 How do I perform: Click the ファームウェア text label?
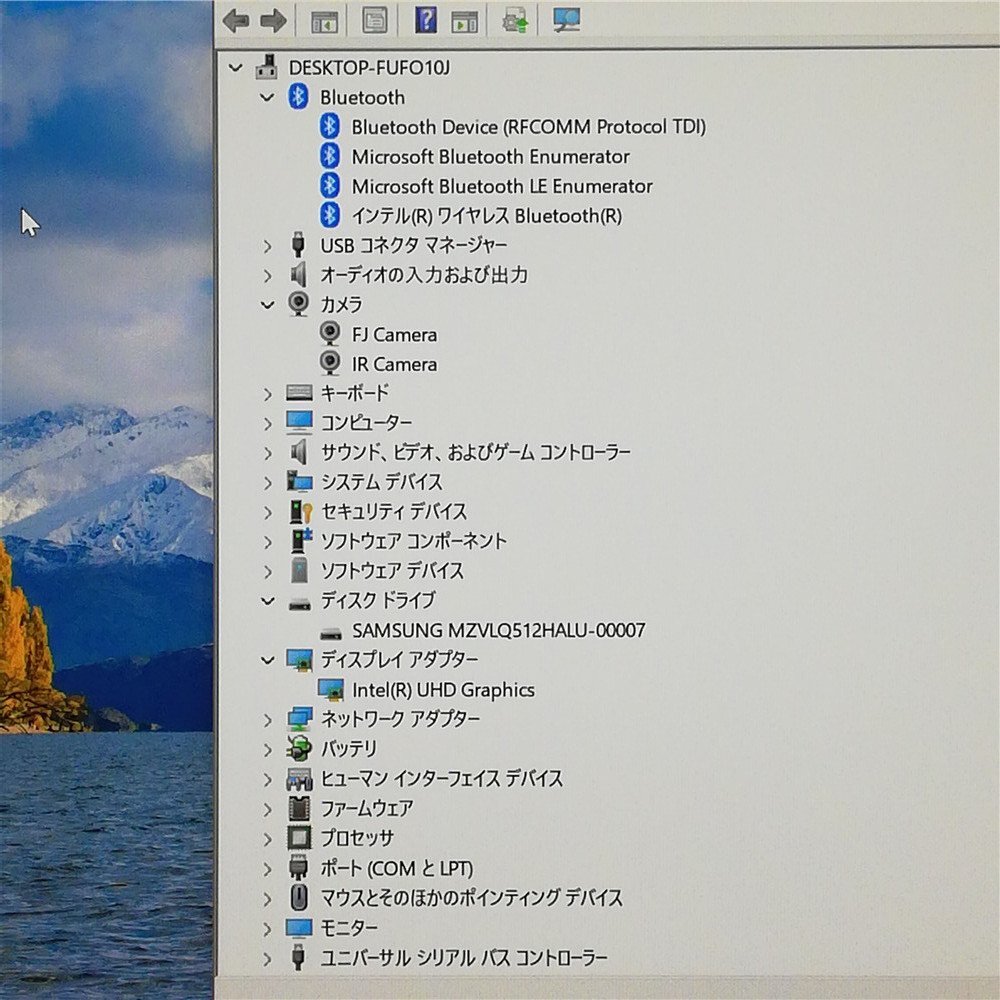pyautogui.click(x=366, y=809)
